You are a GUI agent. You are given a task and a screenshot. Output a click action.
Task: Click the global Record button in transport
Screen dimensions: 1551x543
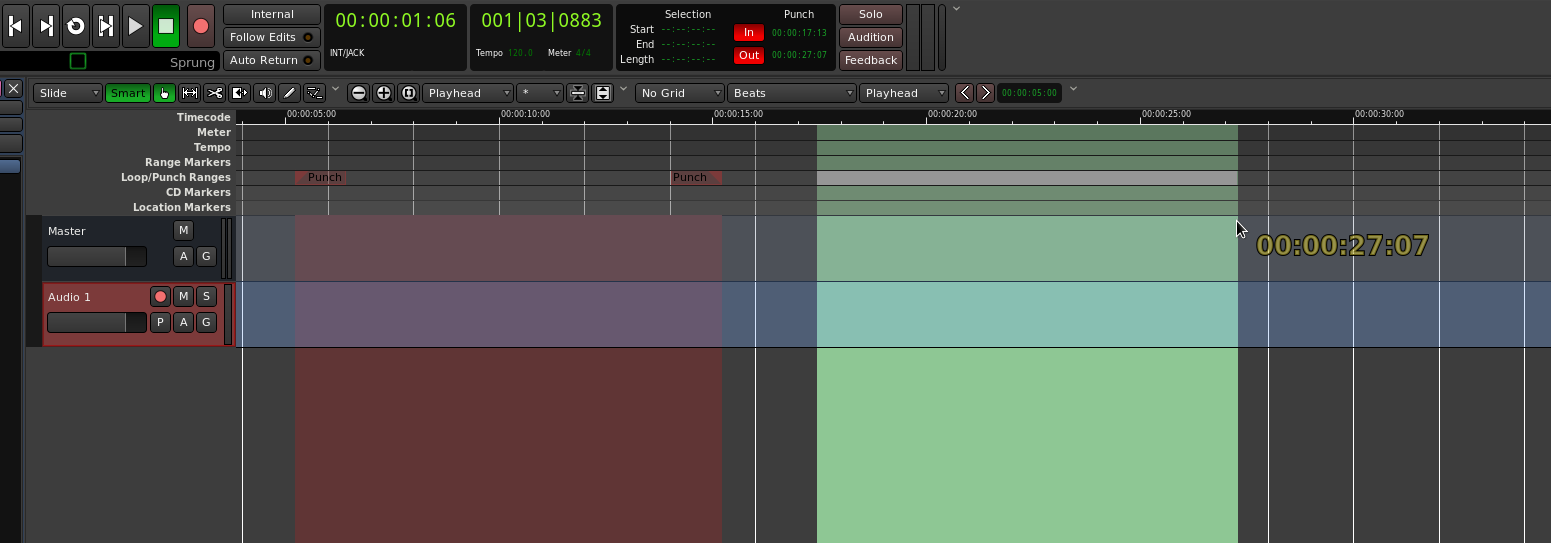[201, 27]
